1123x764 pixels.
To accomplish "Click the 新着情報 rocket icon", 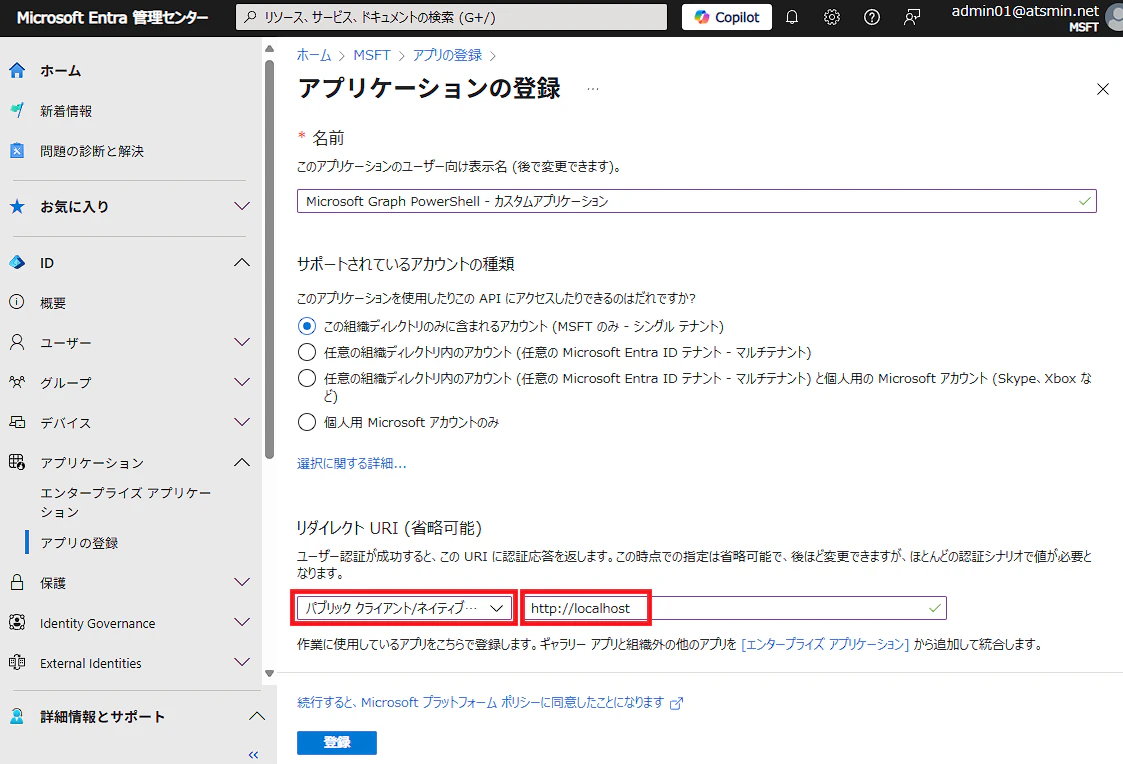I will click(x=17, y=110).
